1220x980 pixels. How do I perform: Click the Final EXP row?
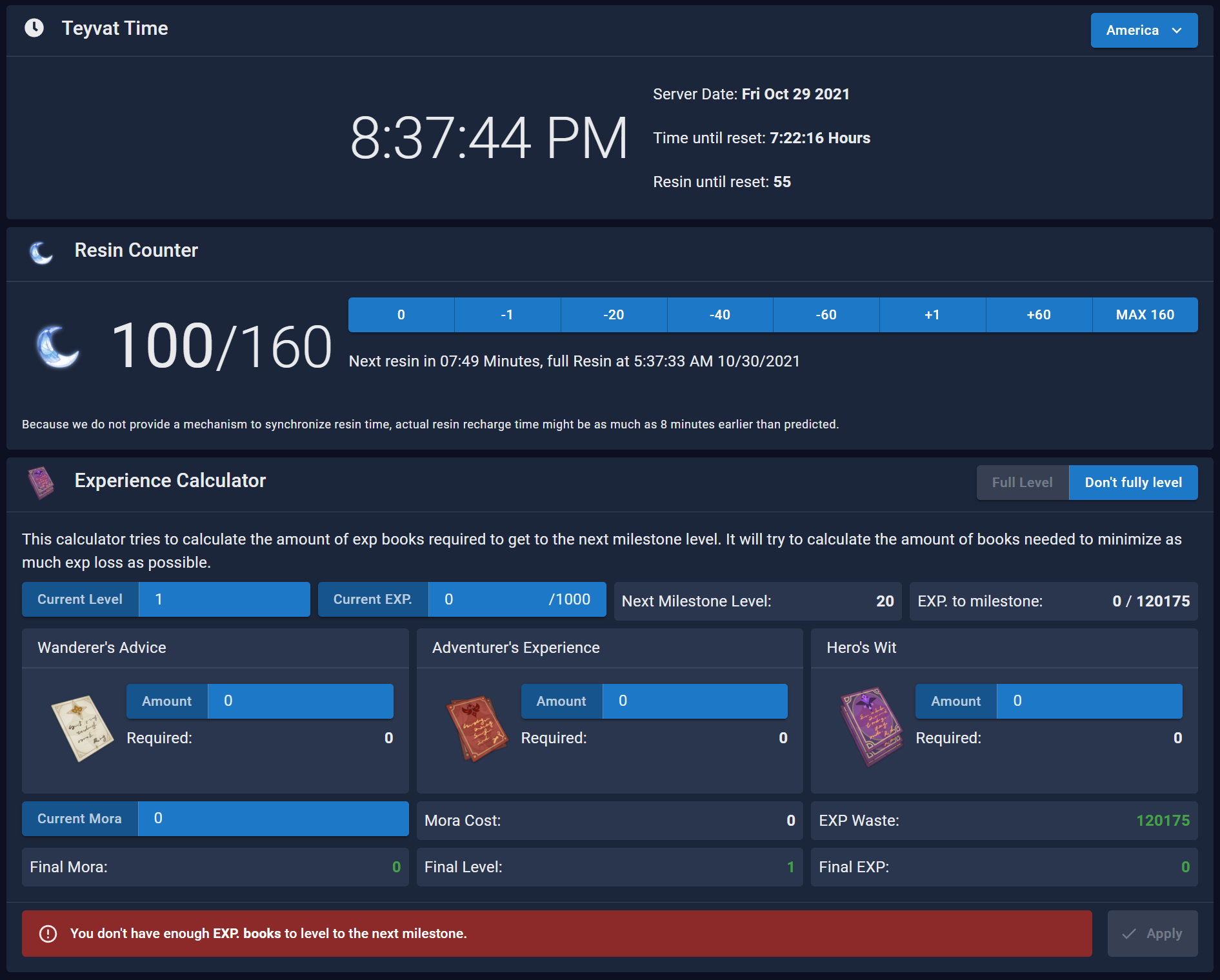(1005, 867)
